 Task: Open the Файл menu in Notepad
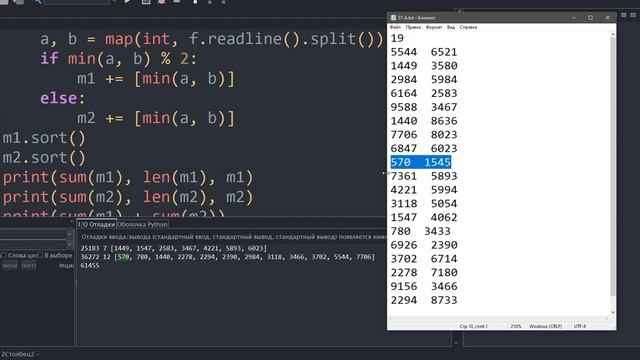coord(395,27)
